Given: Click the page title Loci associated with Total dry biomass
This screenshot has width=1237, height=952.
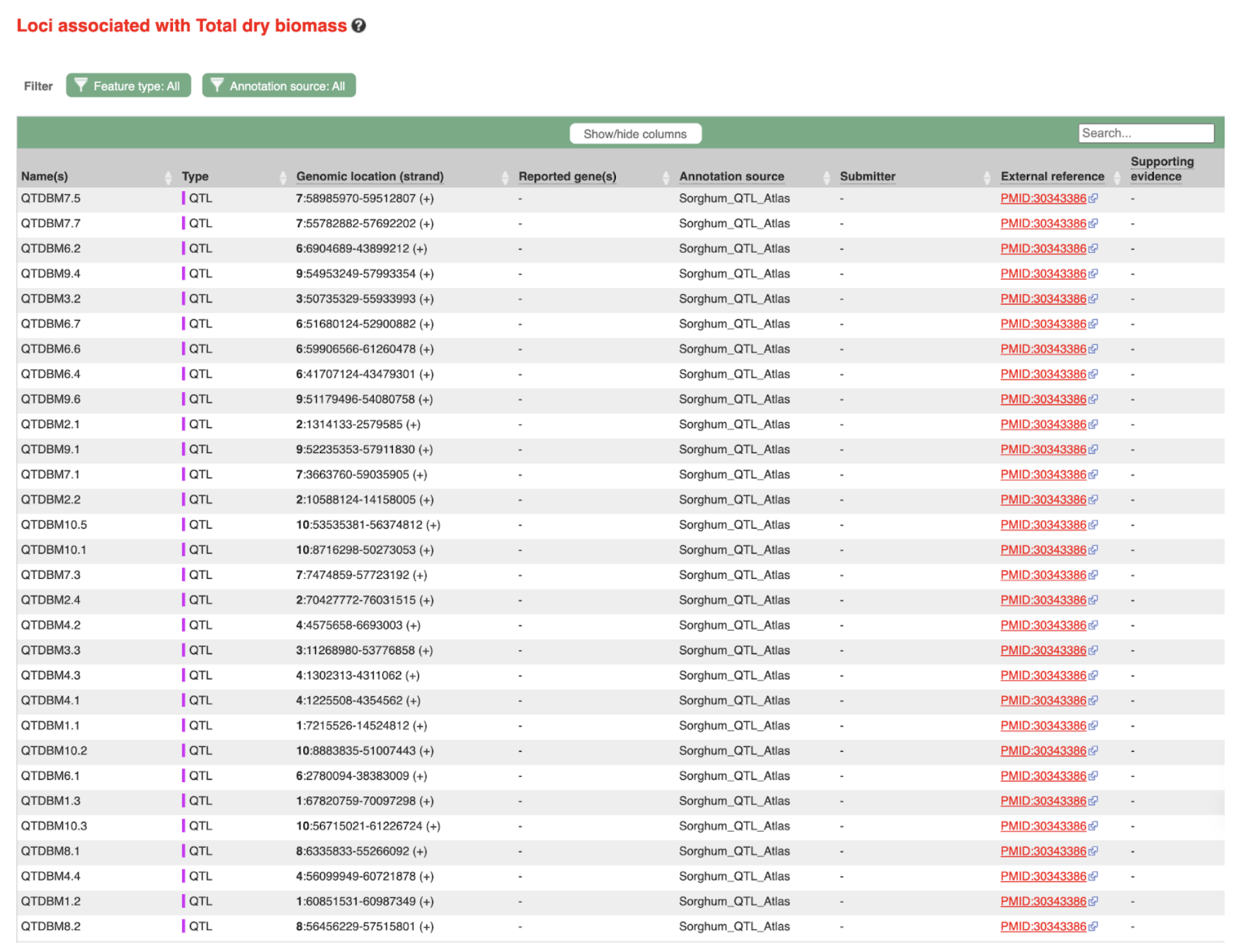Looking at the screenshot, I should [181, 25].
